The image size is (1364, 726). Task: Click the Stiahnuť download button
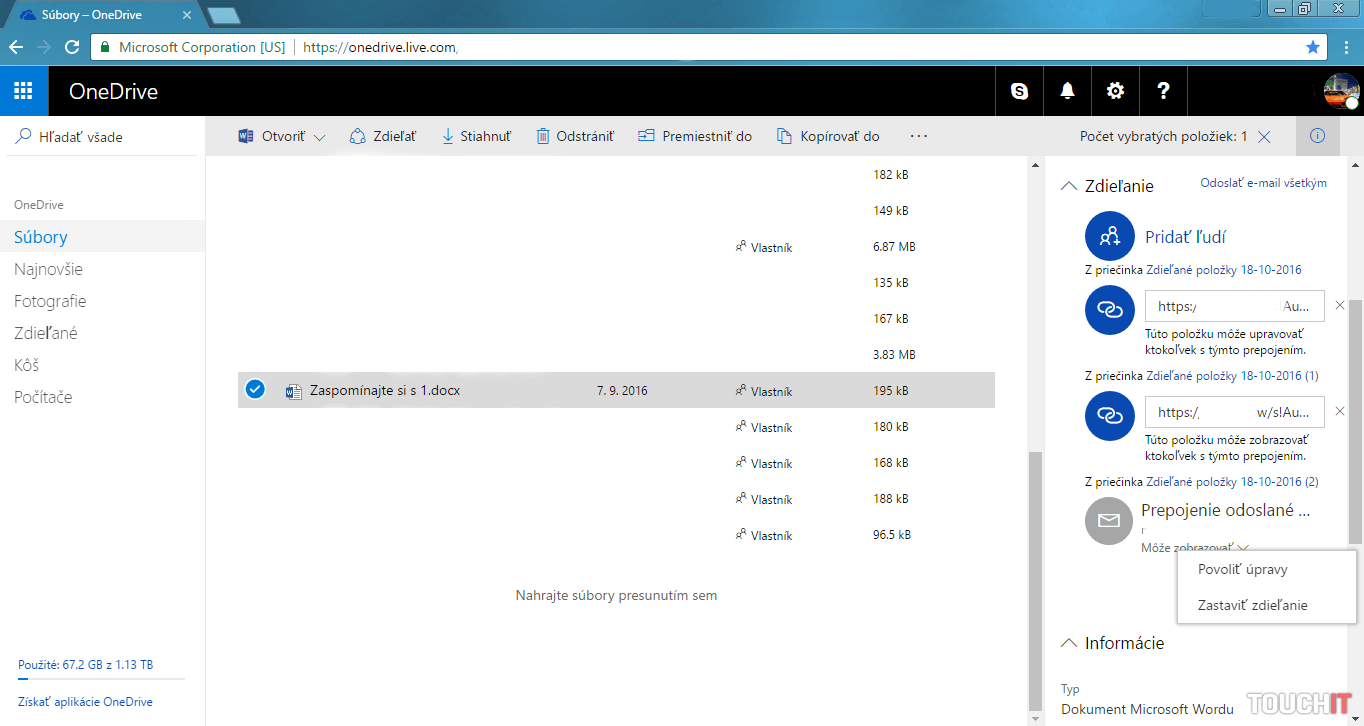pos(476,137)
